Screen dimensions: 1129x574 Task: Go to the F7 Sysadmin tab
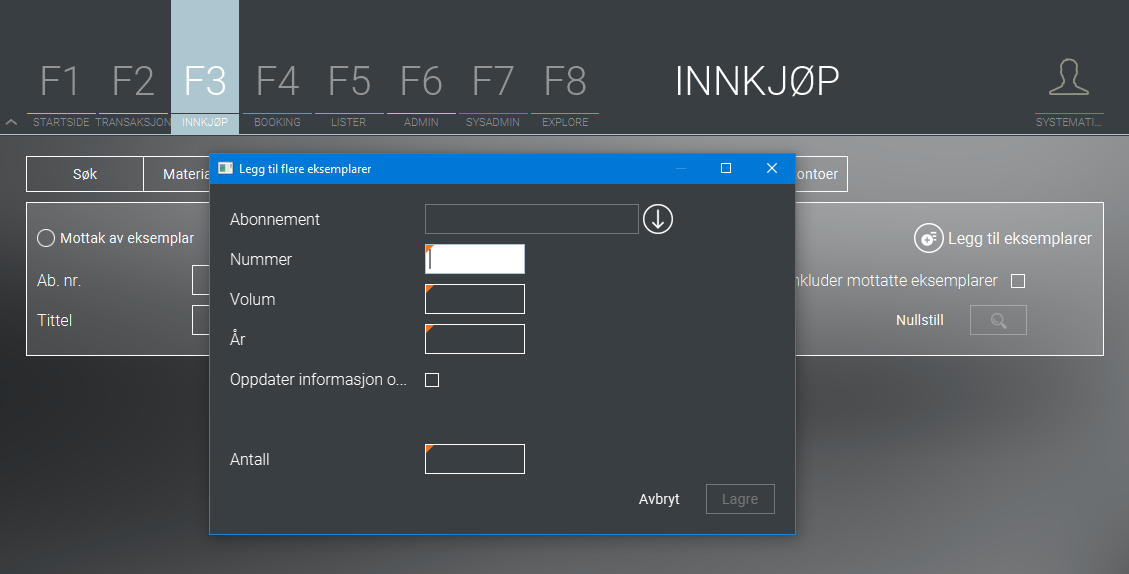[x=493, y=92]
